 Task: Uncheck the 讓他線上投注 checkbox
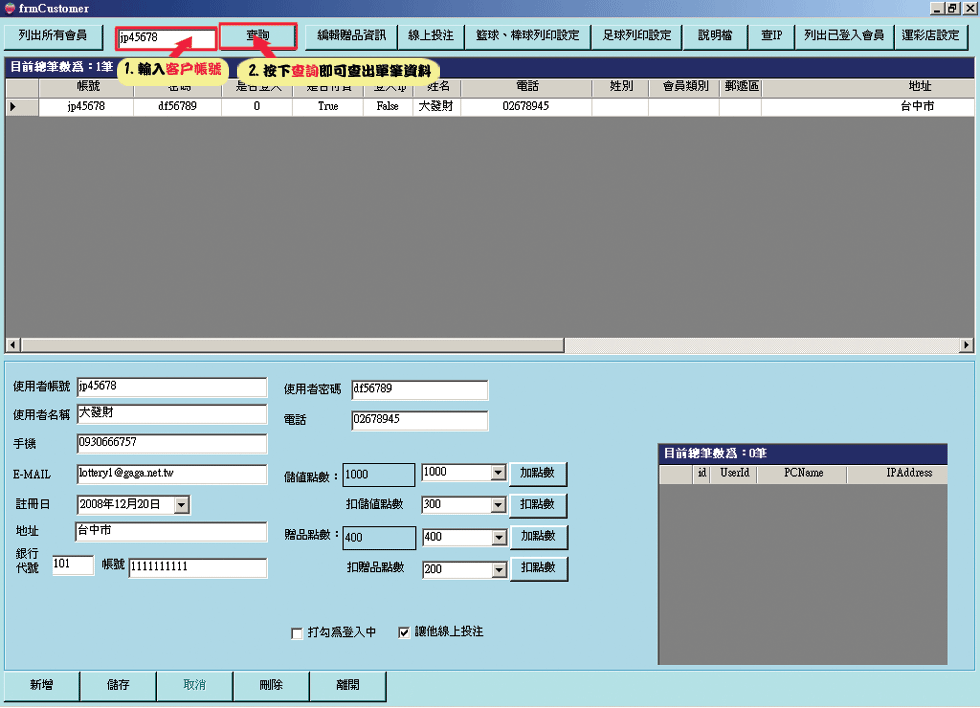pos(404,633)
